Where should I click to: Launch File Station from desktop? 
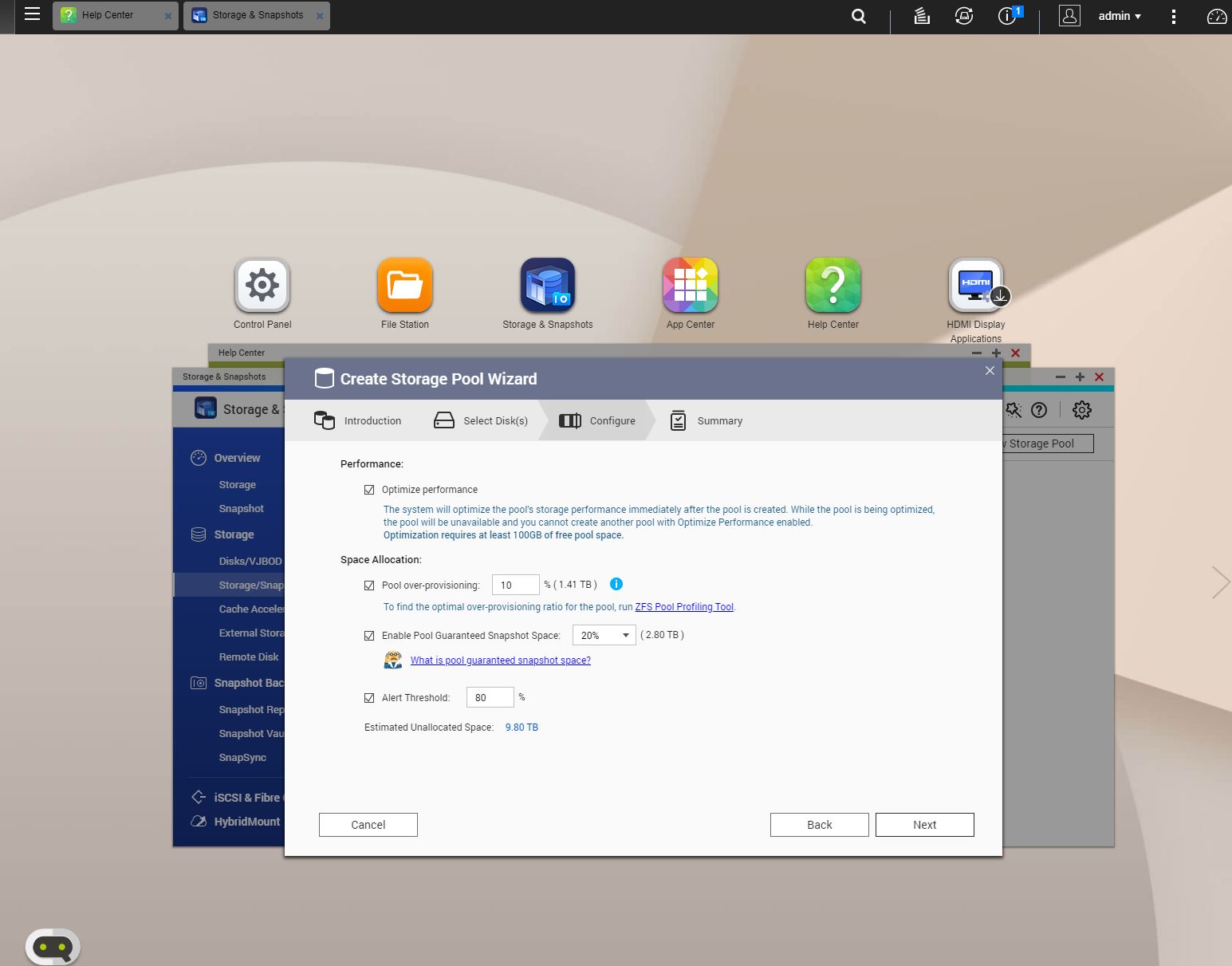point(404,285)
